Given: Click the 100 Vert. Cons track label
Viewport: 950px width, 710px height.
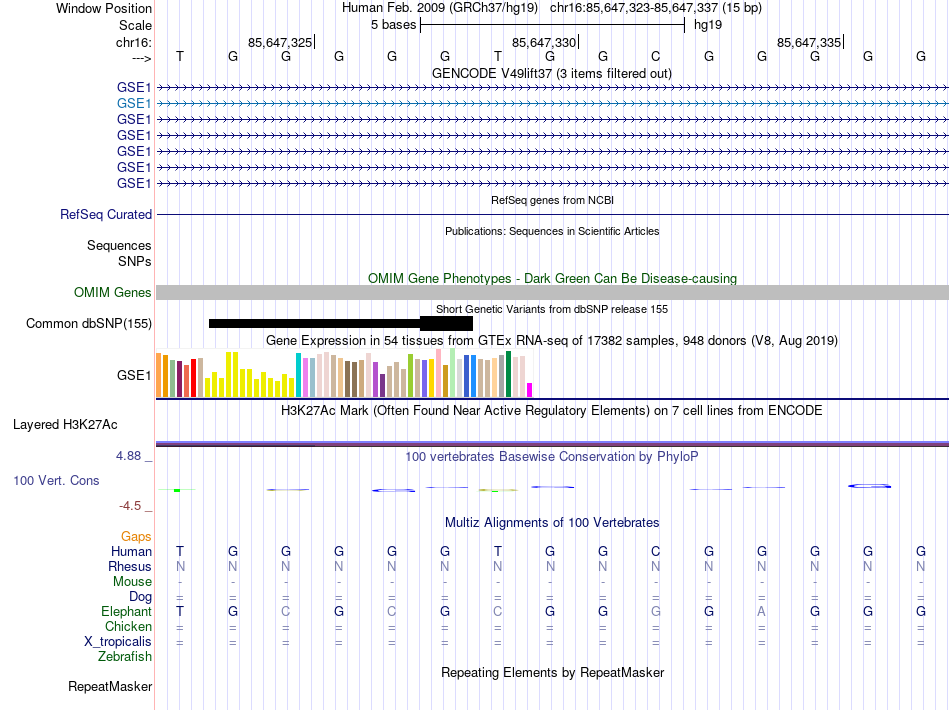Looking at the screenshot, I should (56, 481).
